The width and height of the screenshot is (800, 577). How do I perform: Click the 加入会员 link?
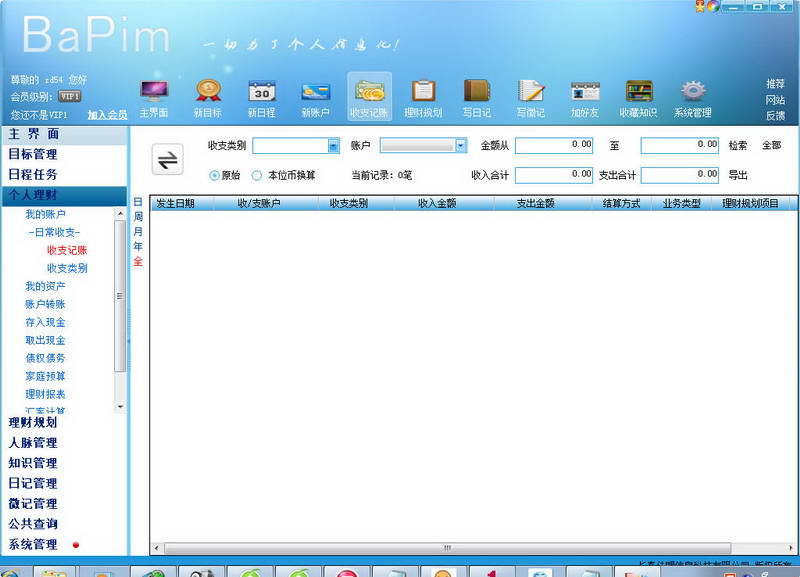click(107, 115)
